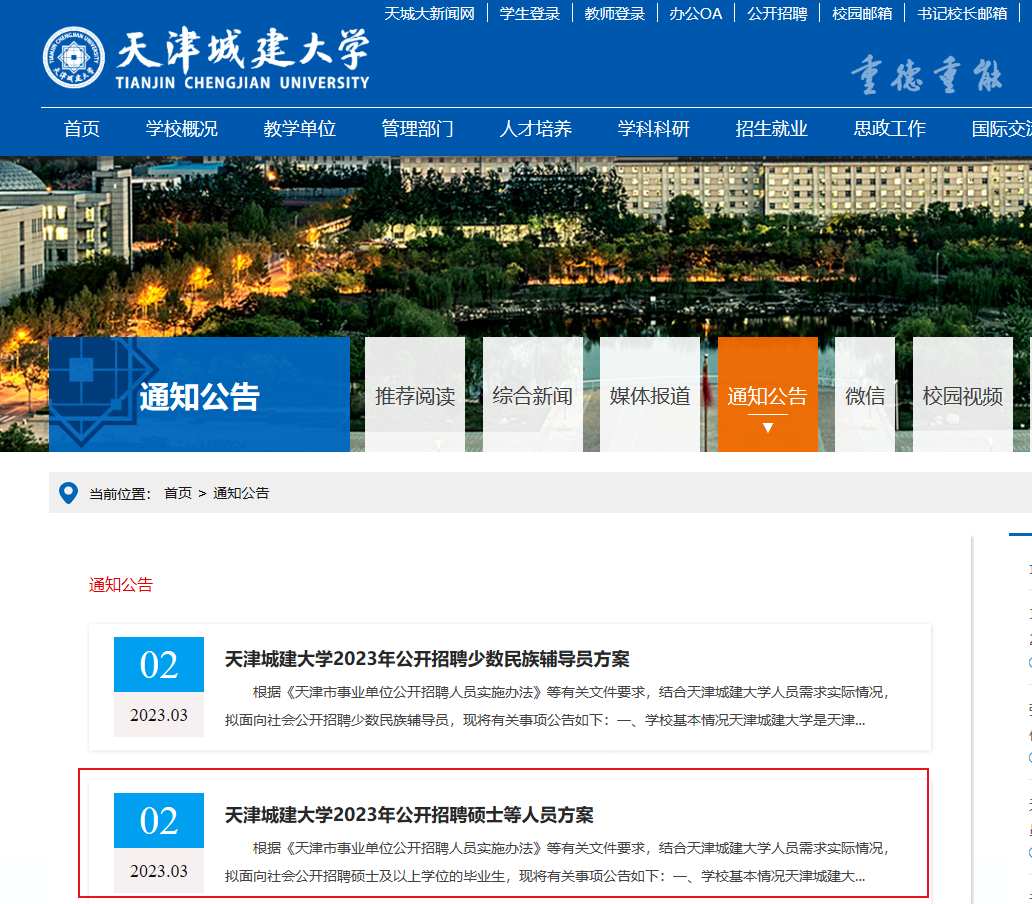This screenshot has width=1032, height=904.
Task: Switch to 校园视频 tab
Action: tap(963, 395)
